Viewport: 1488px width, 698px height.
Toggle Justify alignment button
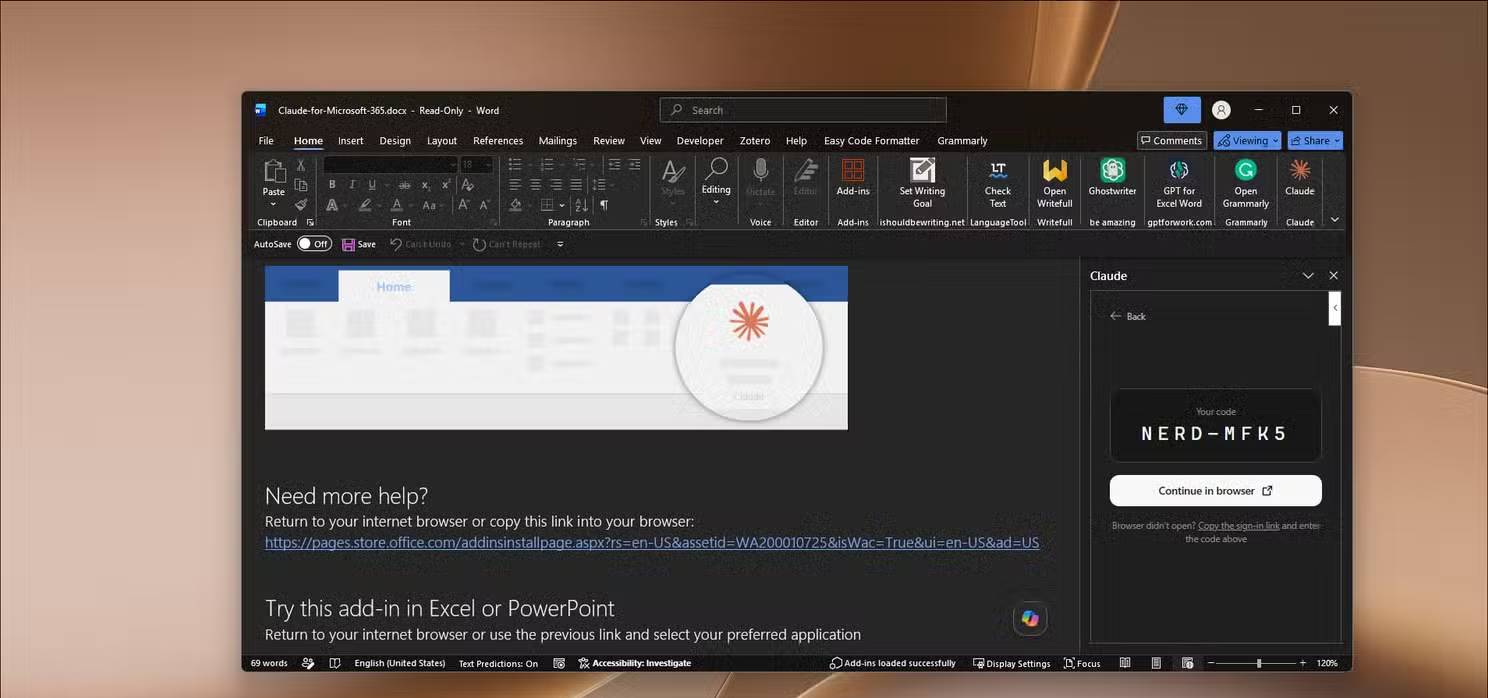[576, 185]
